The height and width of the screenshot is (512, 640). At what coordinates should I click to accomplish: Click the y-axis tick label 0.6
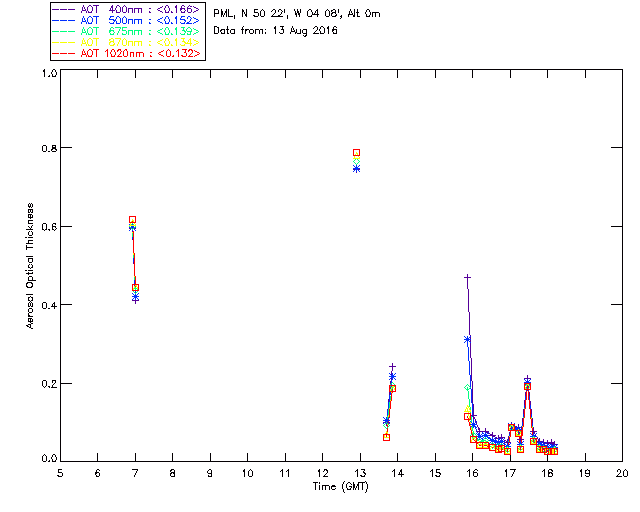tap(49, 227)
